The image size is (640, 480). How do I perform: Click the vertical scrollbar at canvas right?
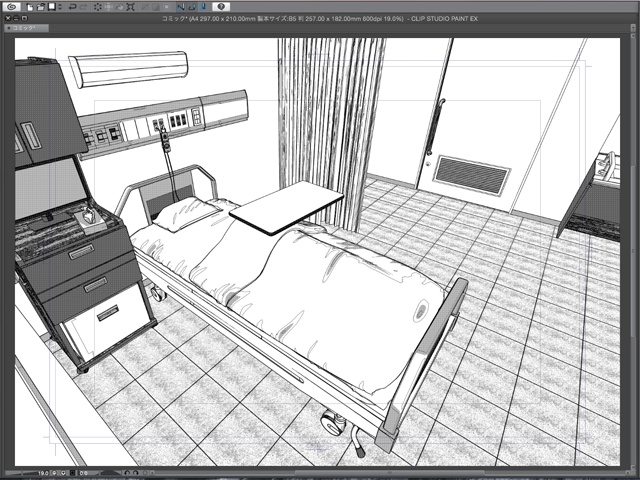631,251
